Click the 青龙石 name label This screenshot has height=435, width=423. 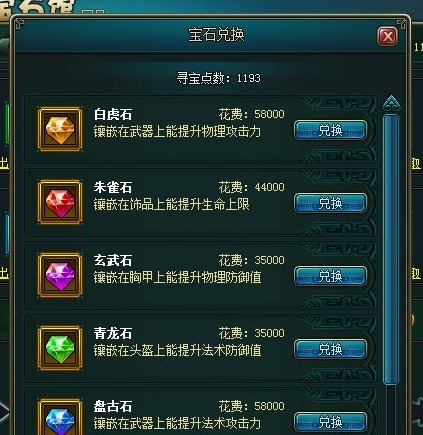[113, 333]
